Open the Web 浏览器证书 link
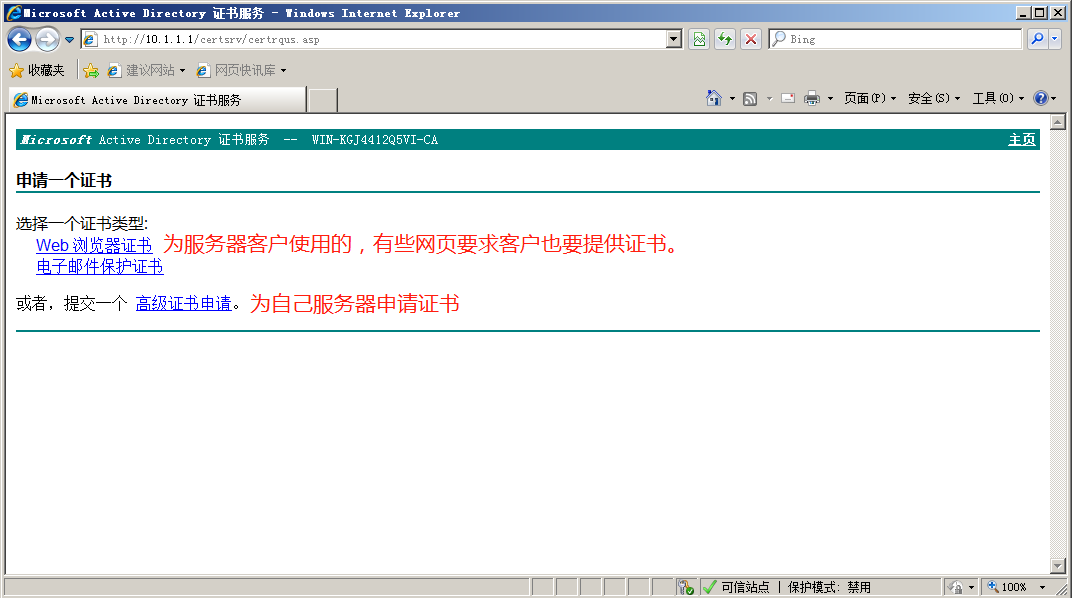 coord(94,245)
